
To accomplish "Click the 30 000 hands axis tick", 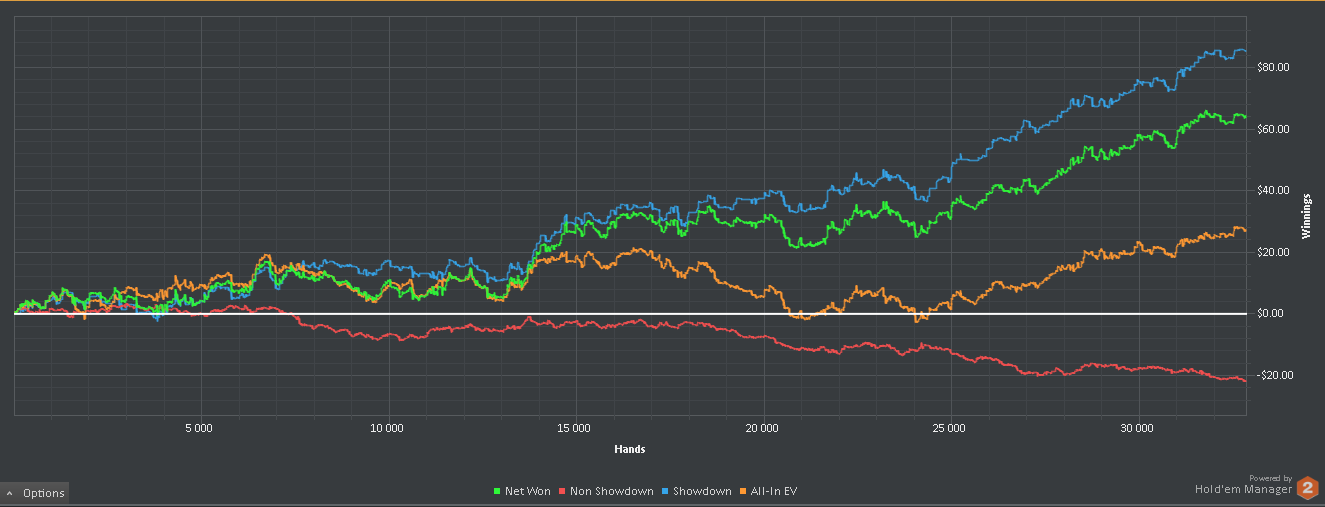I will [1137, 428].
